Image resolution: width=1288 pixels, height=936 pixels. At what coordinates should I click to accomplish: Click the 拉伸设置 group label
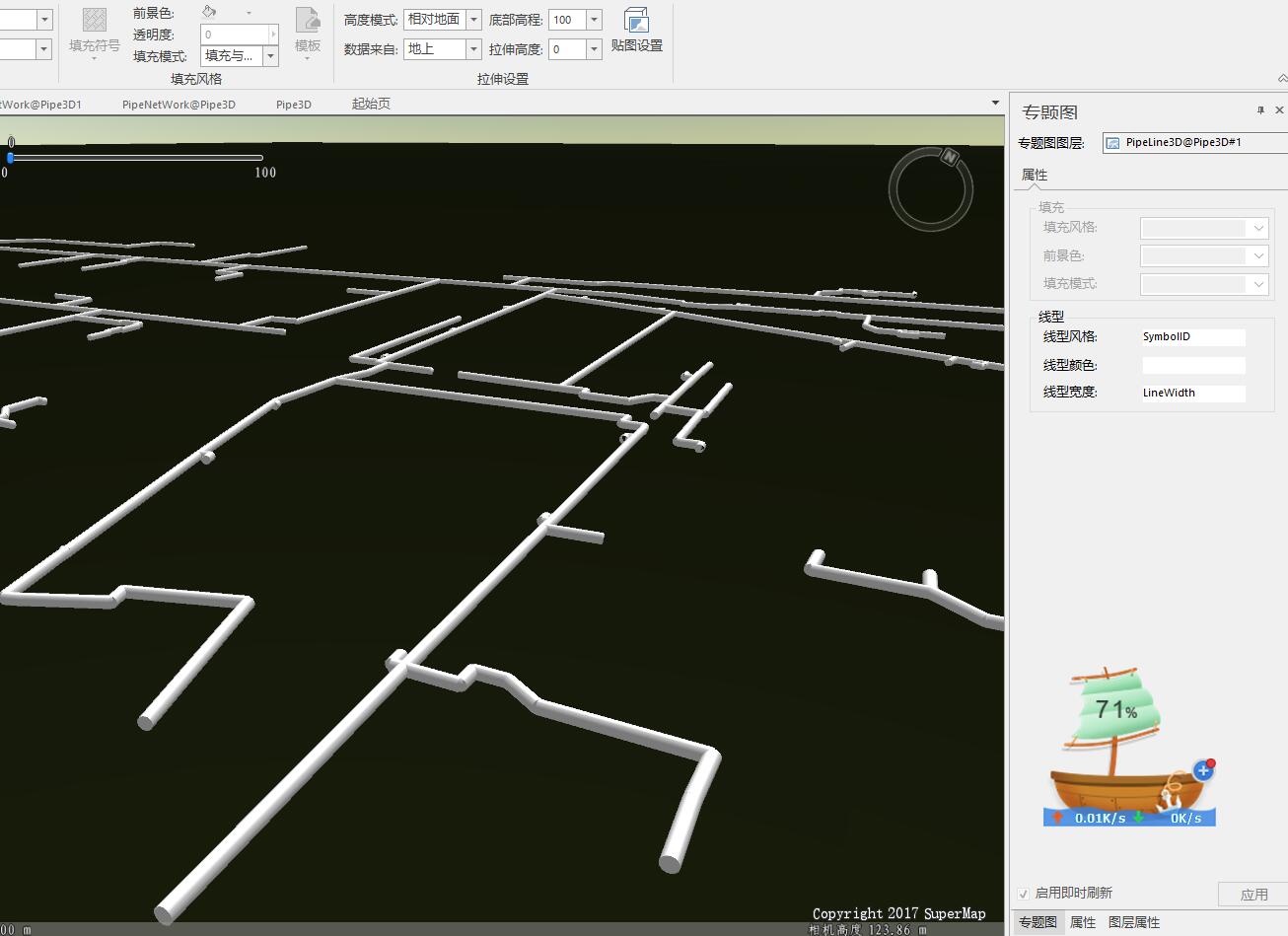point(503,79)
